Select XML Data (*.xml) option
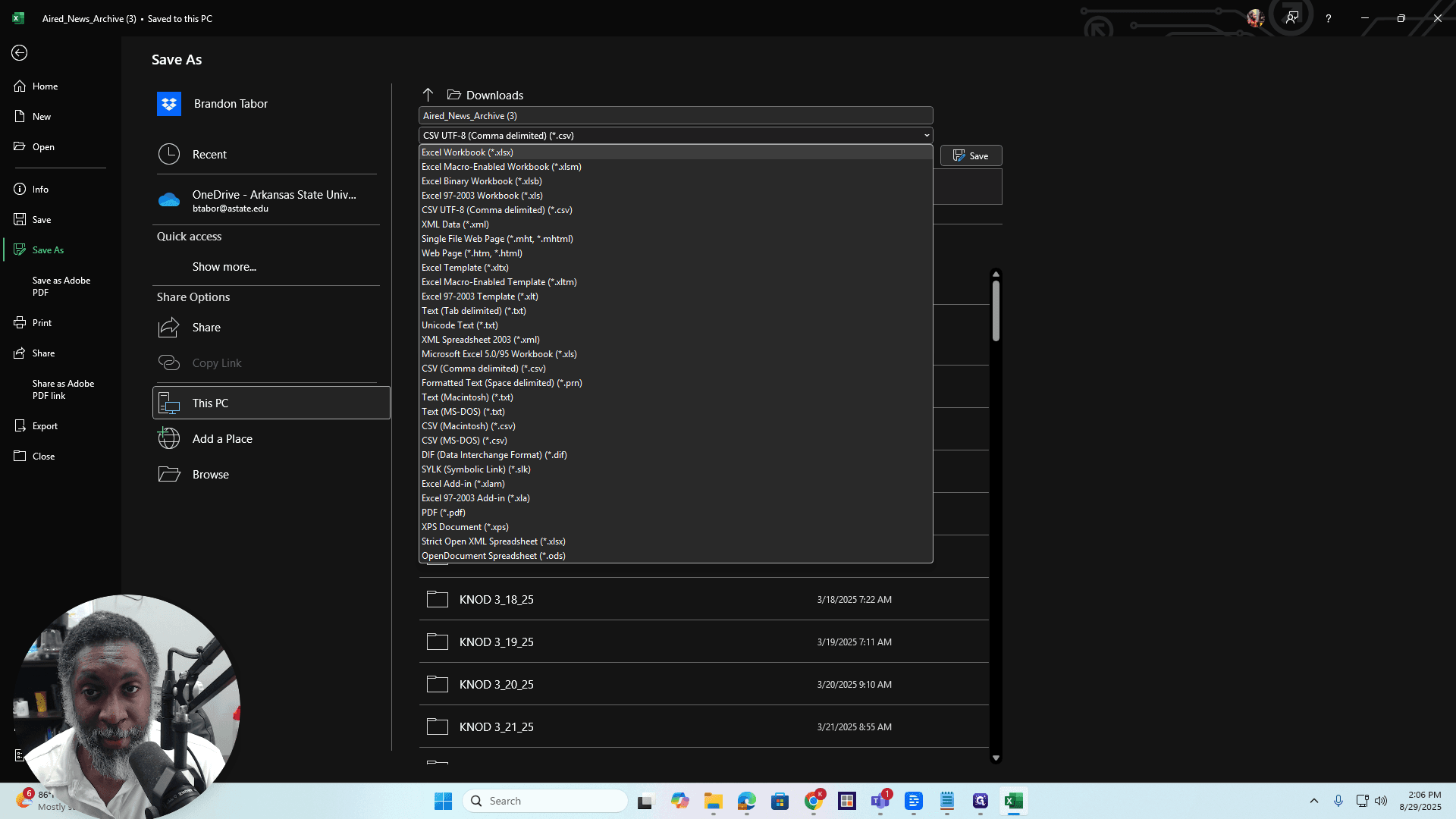Viewport: 1456px width, 819px height. click(676, 224)
